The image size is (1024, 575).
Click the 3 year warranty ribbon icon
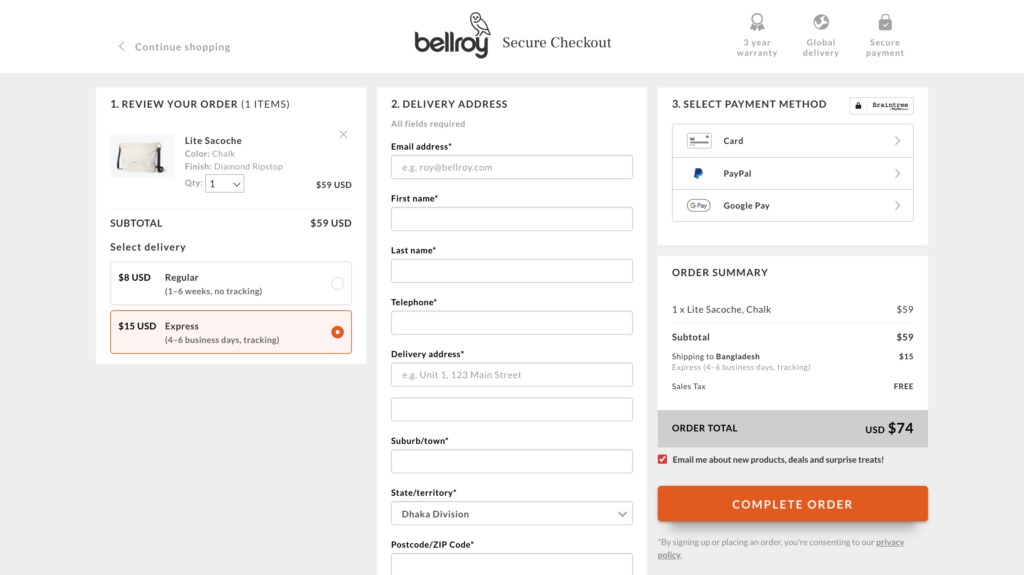756,22
